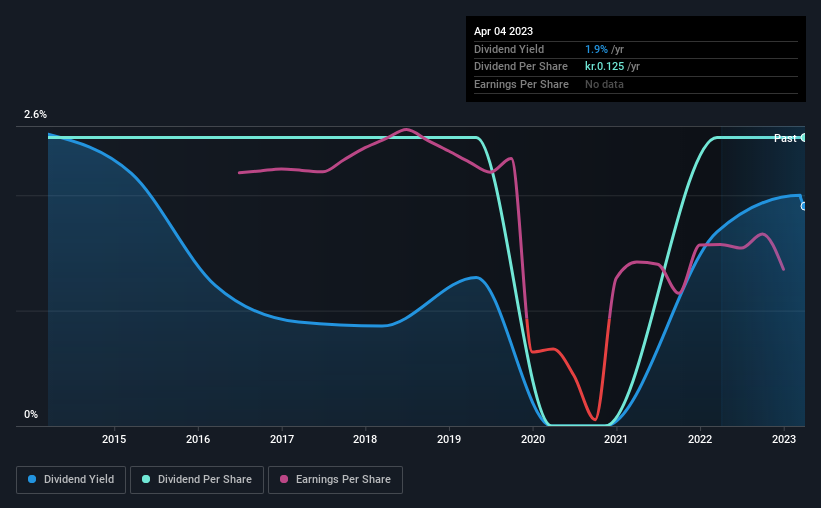Click the 2018 x-axis label
The height and width of the screenshot is (508, 821).
click(x=365, y=439)
